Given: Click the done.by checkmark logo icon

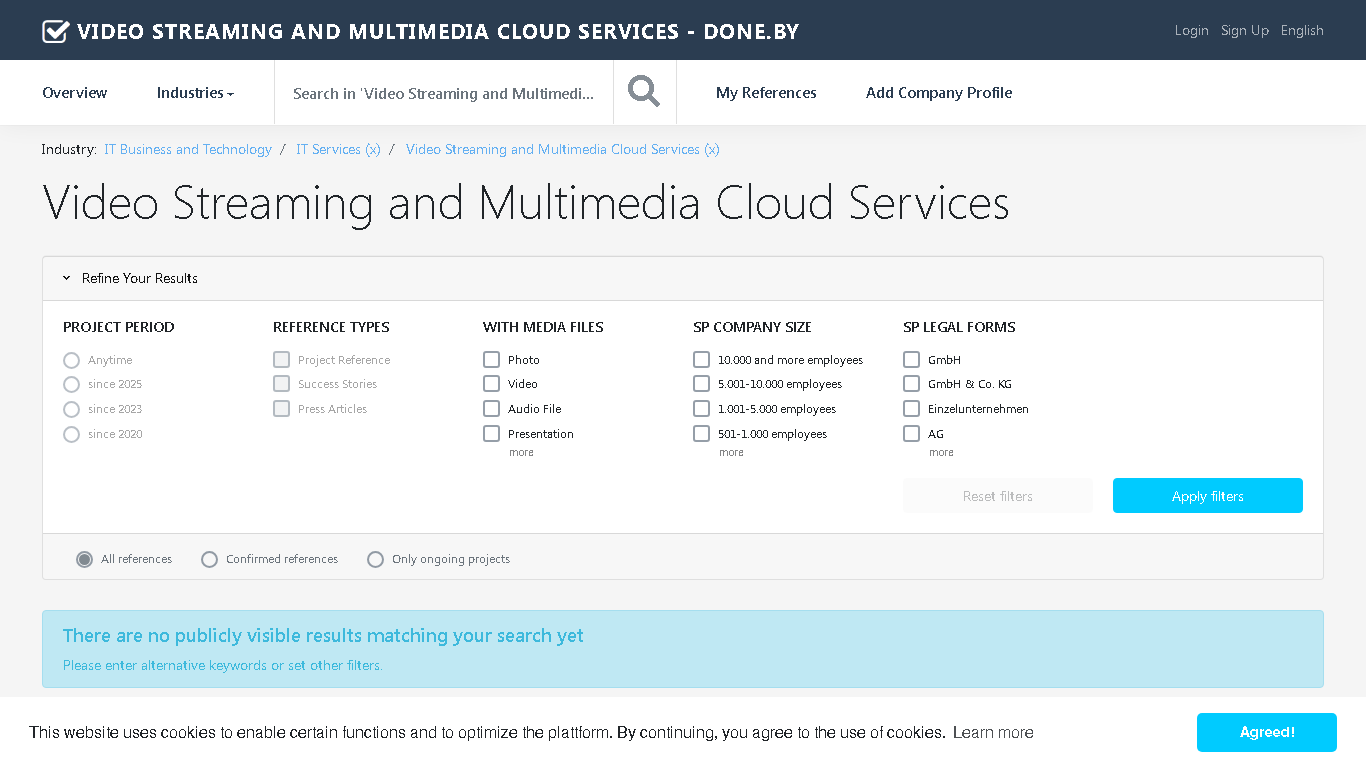Looking at the screenshot, I should click(x=55, y=31).
